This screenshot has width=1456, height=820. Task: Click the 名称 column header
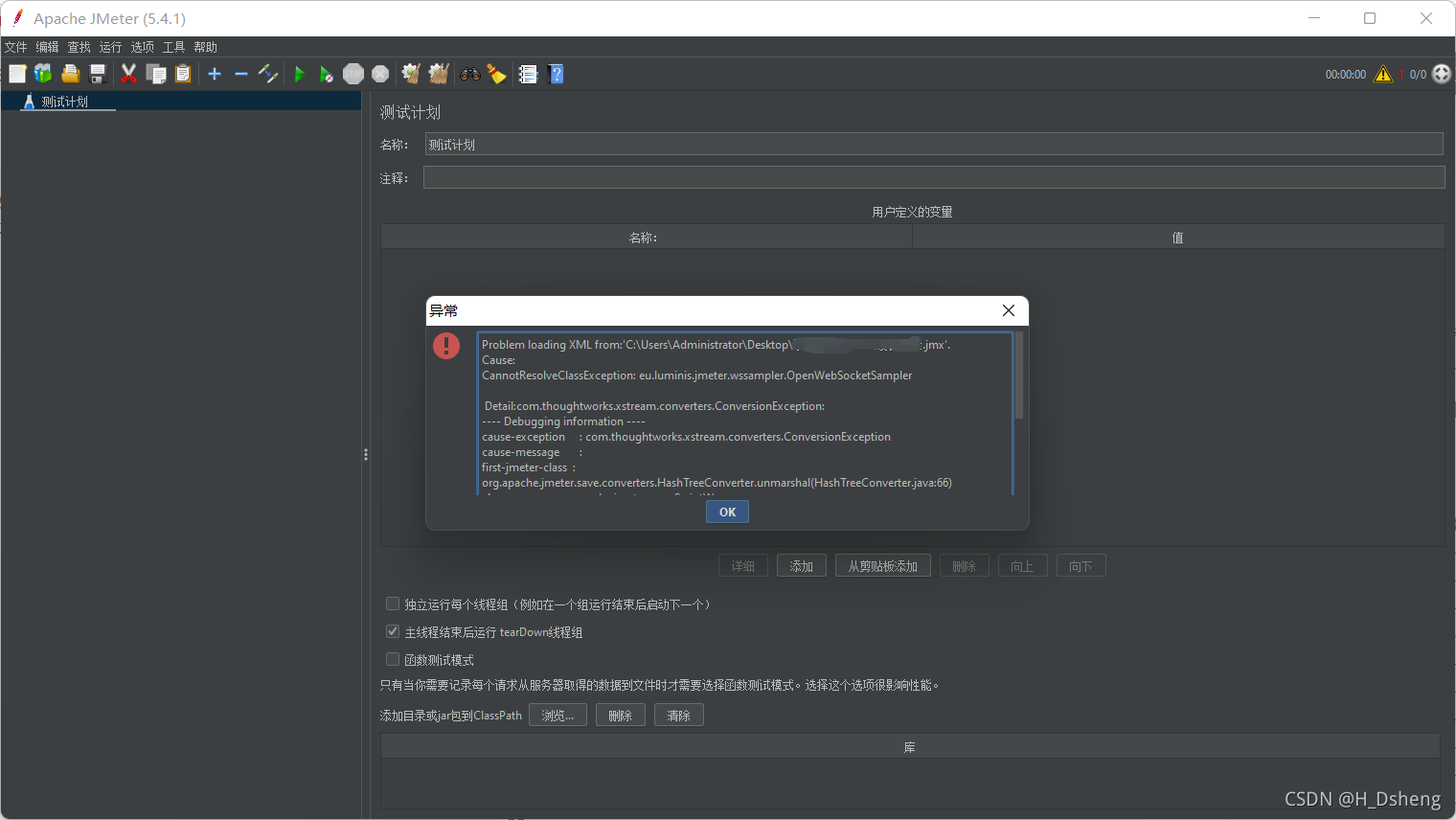647,238
